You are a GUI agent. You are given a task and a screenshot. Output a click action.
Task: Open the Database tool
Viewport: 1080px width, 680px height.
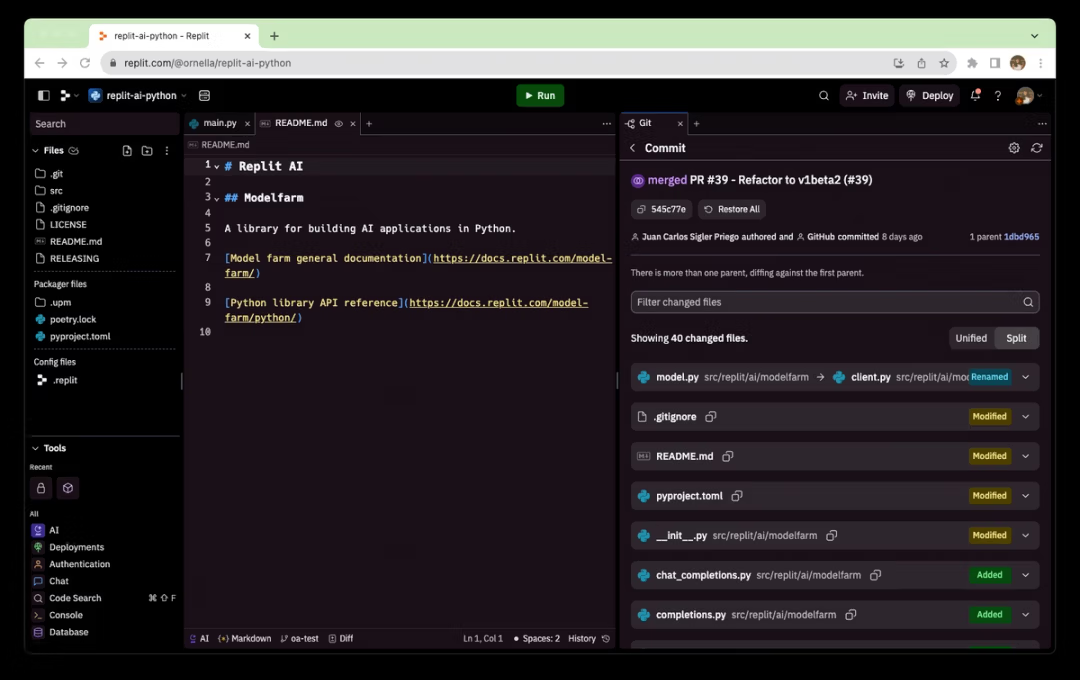coord(68,632)
